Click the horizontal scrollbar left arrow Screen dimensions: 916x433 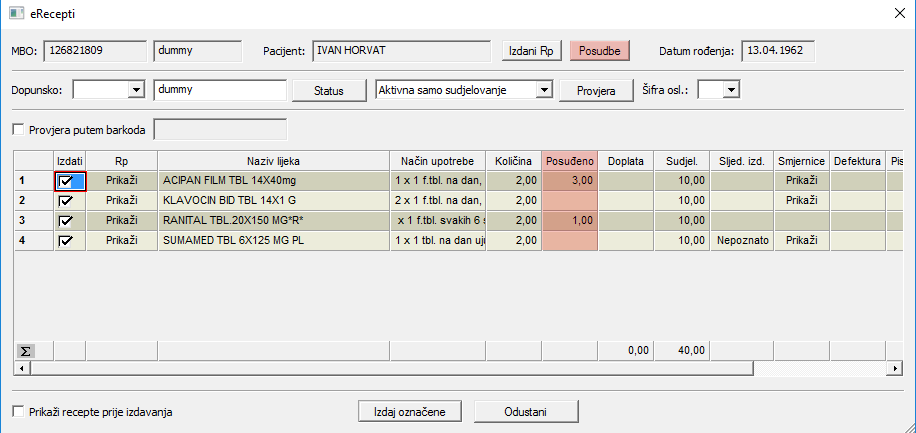pos(22,368)
